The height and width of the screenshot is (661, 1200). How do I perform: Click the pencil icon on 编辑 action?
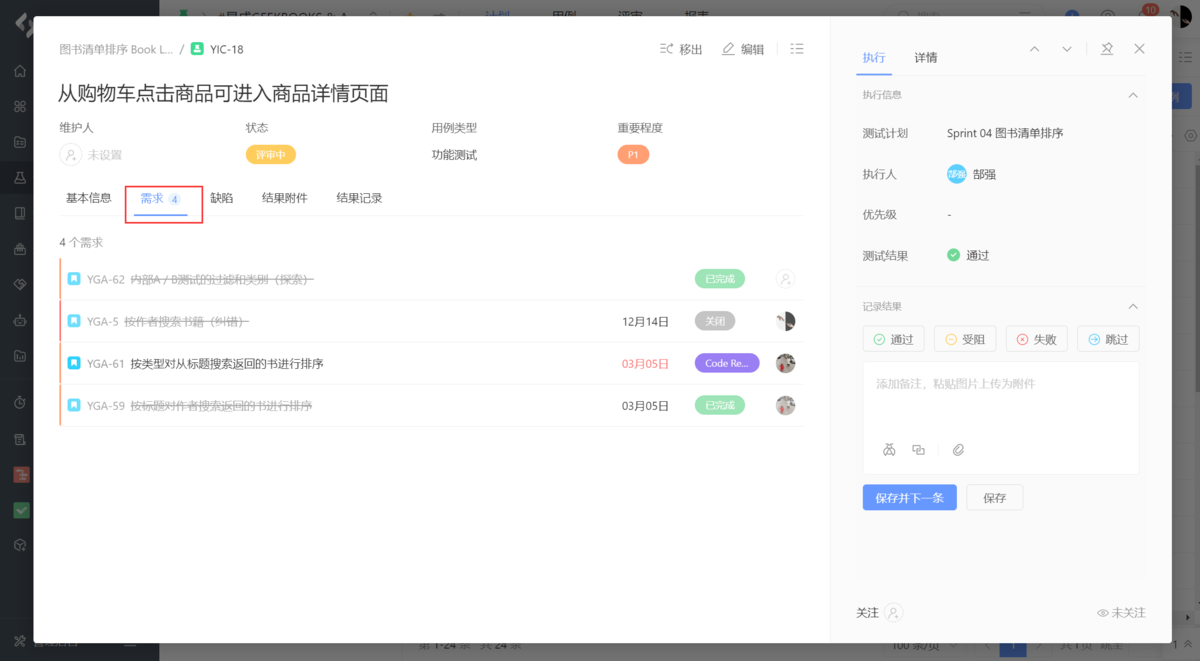coord(729,48)
